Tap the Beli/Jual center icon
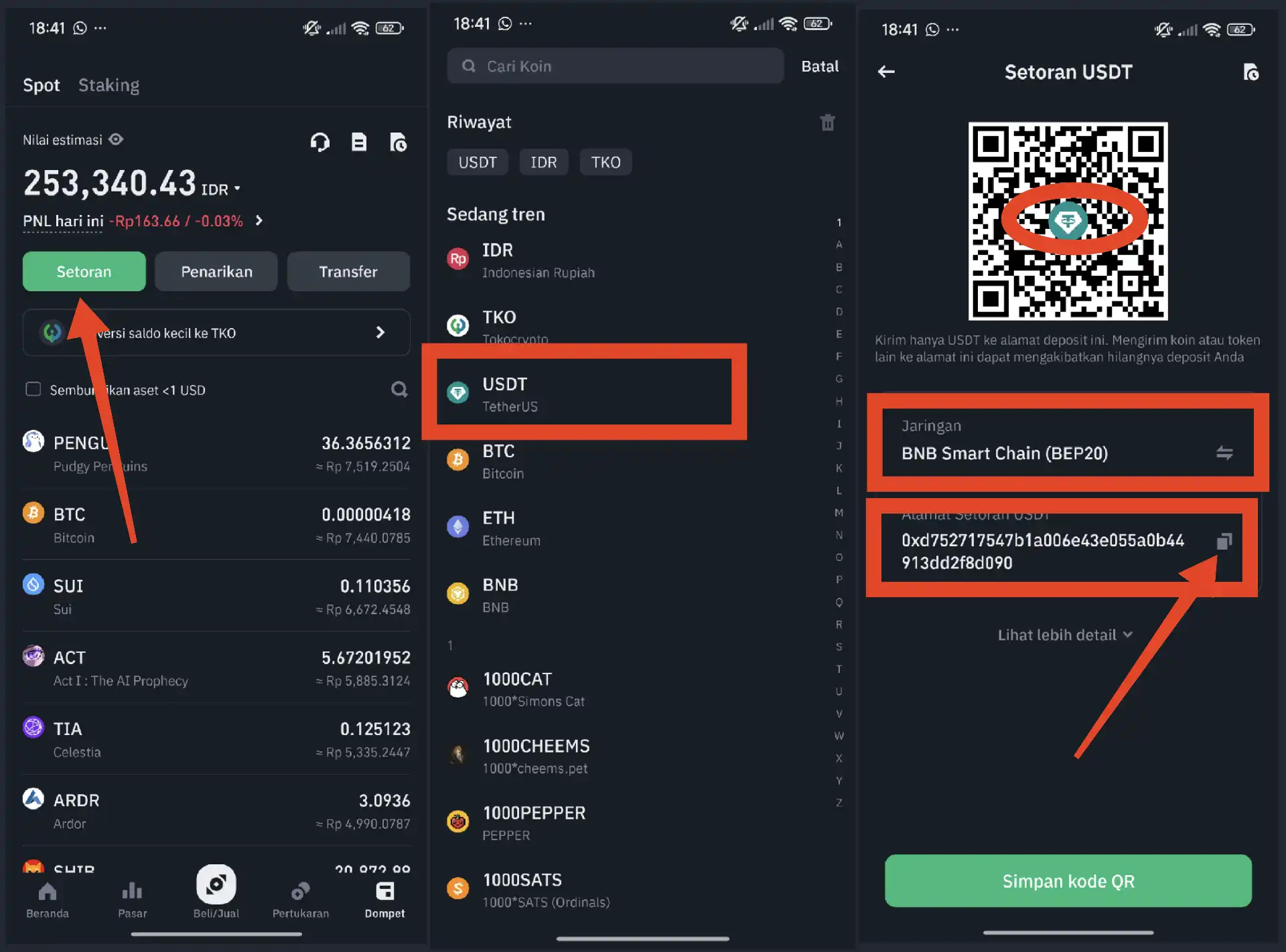The image size is (1286, 952). tap(216, 885)
